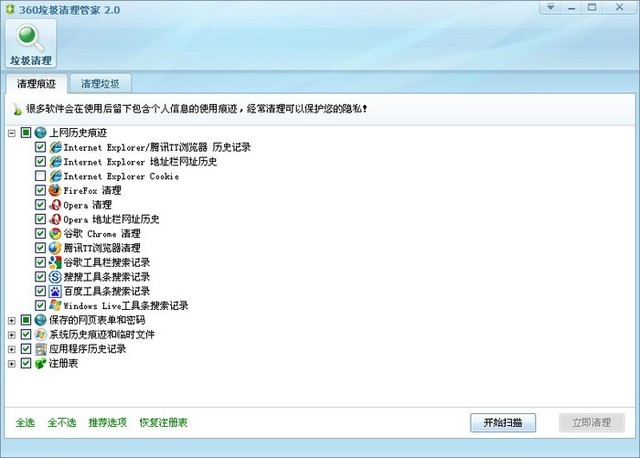Click the Windows Live icon beside Windows Live工具条搜索记录
The width and height of the screenshot is (640, 458).
tap(55, 305)
